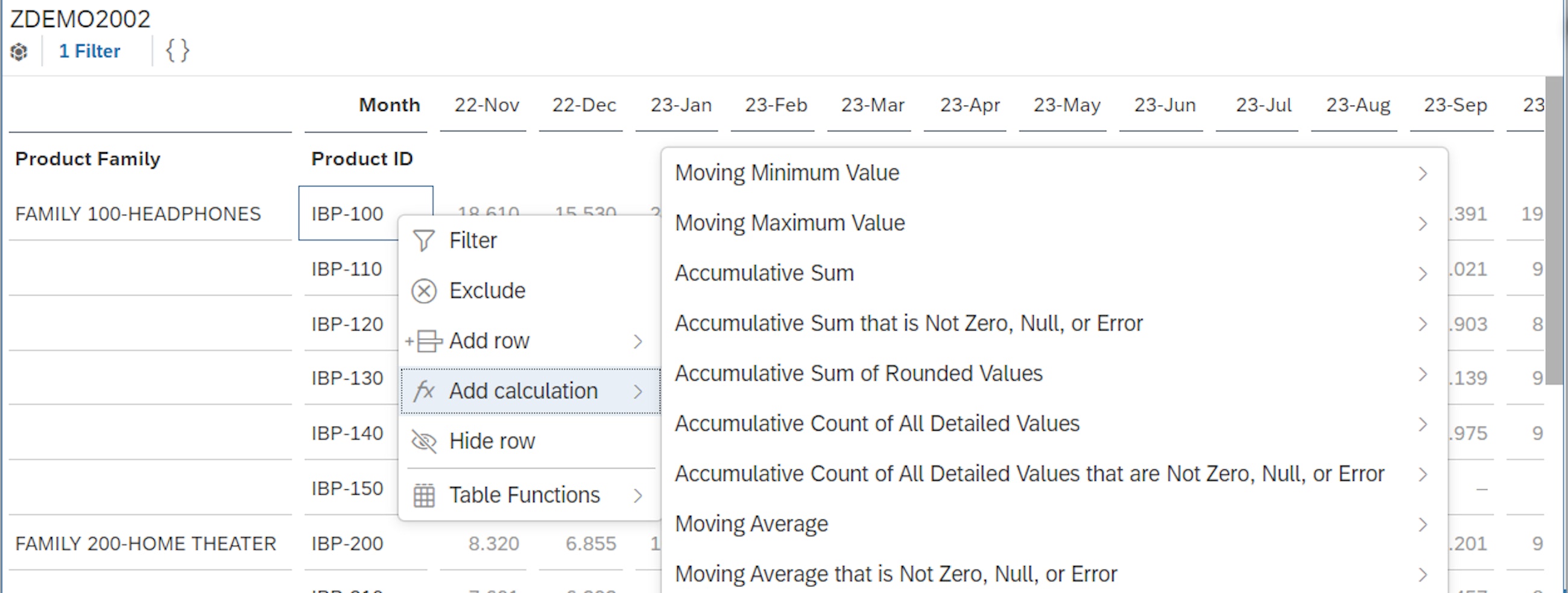This screenshot has width=1568, height=593.
Task: Expand the Table Functions chevron
Action: pyautogui.click(x=637, y=495)
